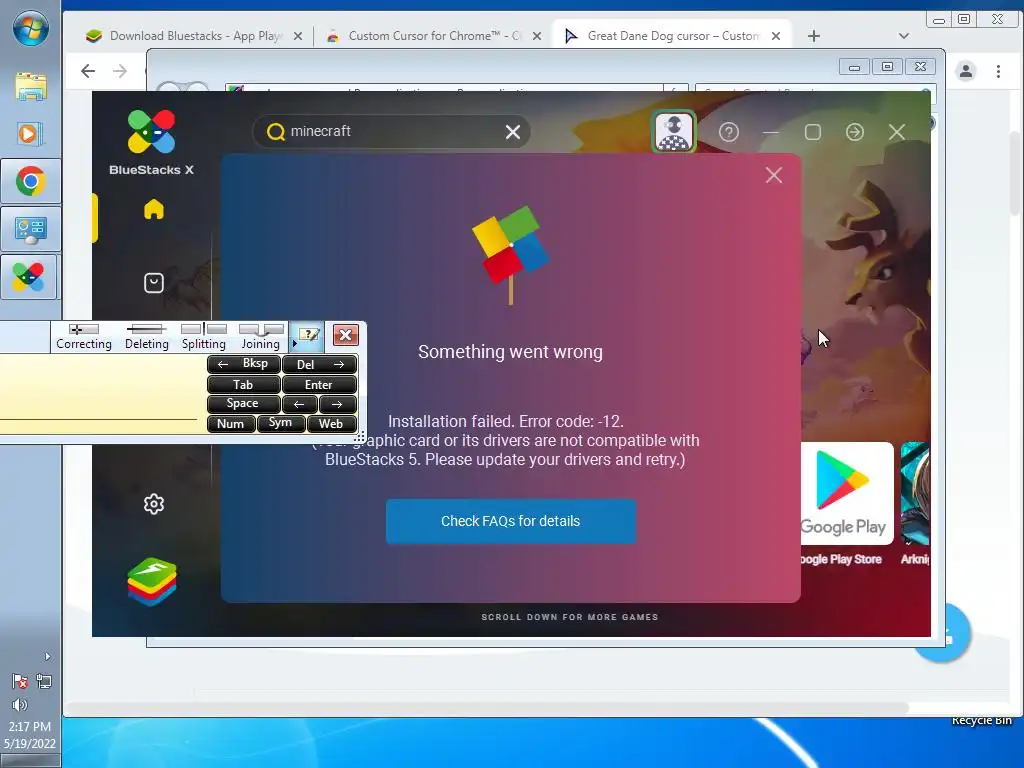Go forward in Chrome
Viewport: 1024px width, 768px height.
pos(120,71)
